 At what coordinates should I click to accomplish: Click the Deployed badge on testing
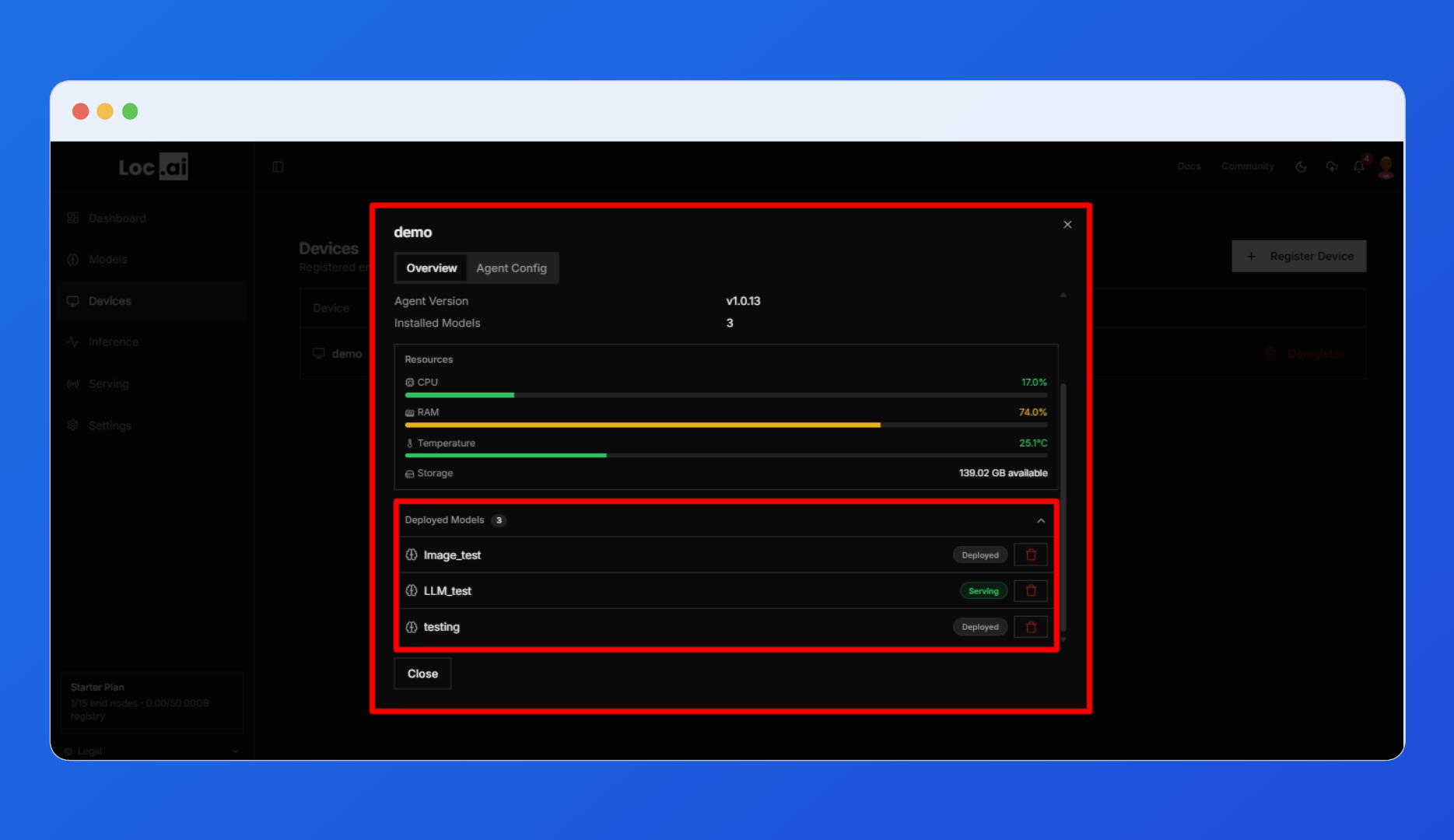click(980, 627)
